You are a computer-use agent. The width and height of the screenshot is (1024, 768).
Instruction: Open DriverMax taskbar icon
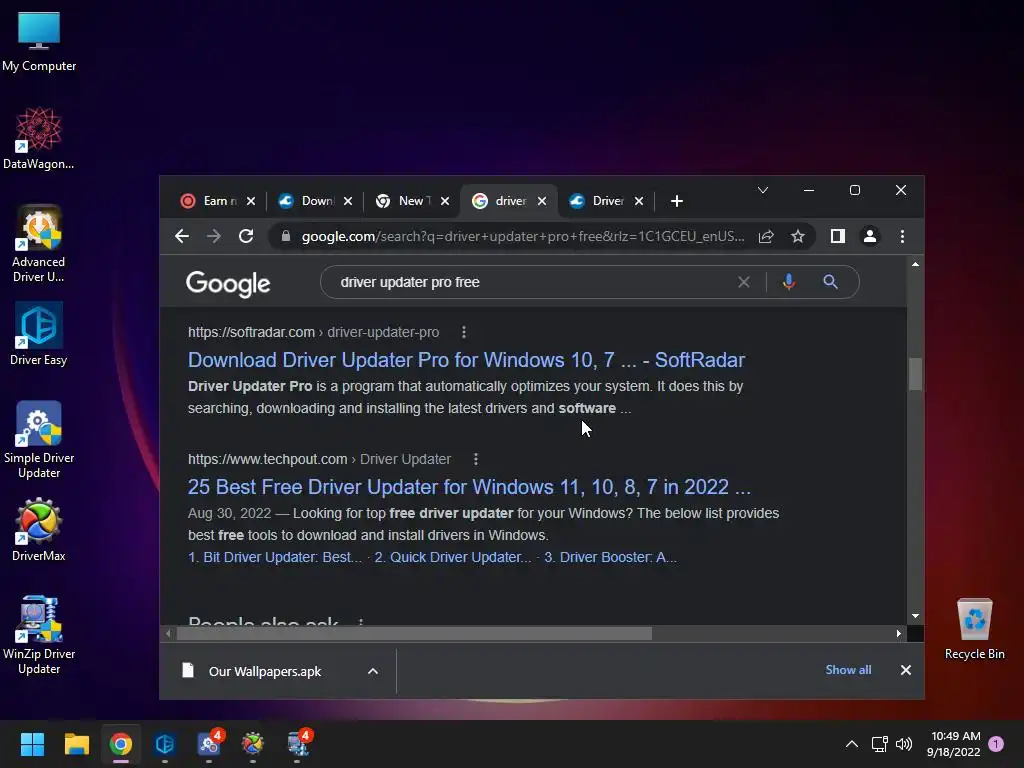click(253, 744)
